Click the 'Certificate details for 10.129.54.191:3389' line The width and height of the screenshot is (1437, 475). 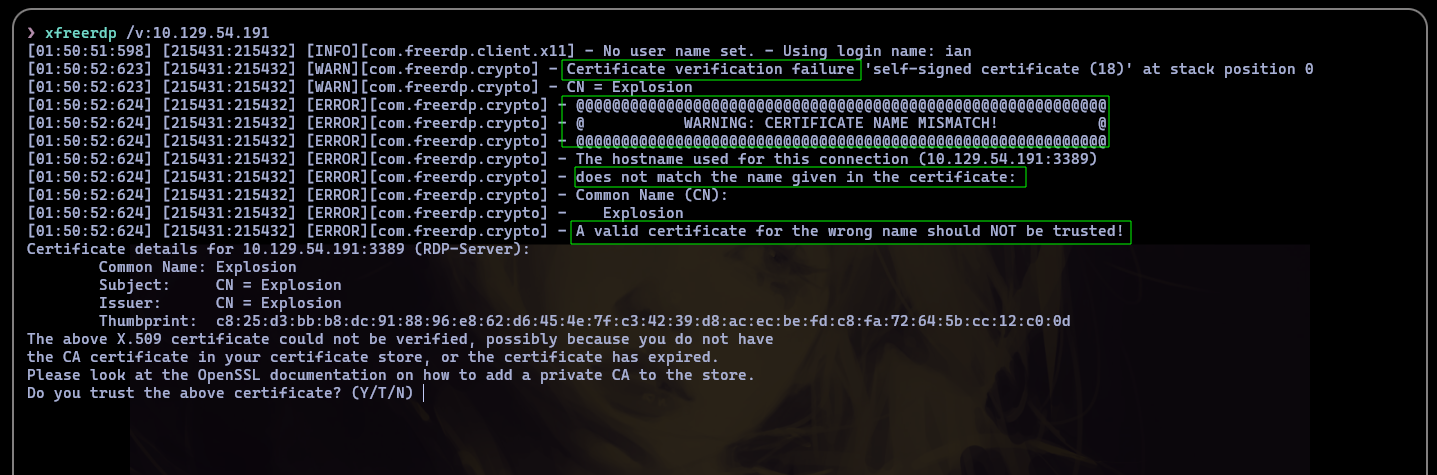tap(279, 249)
